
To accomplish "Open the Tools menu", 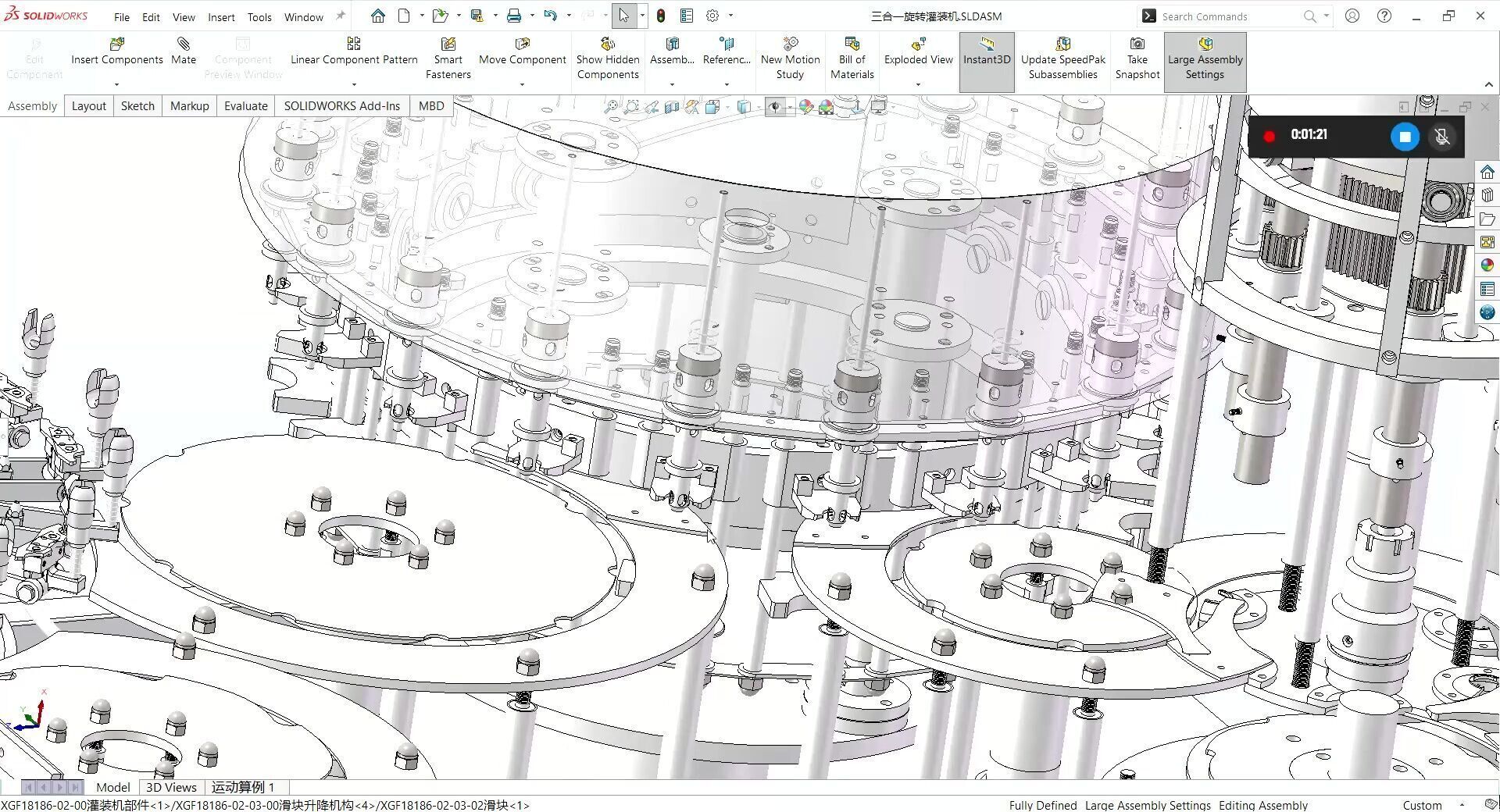I will point(259,16).
